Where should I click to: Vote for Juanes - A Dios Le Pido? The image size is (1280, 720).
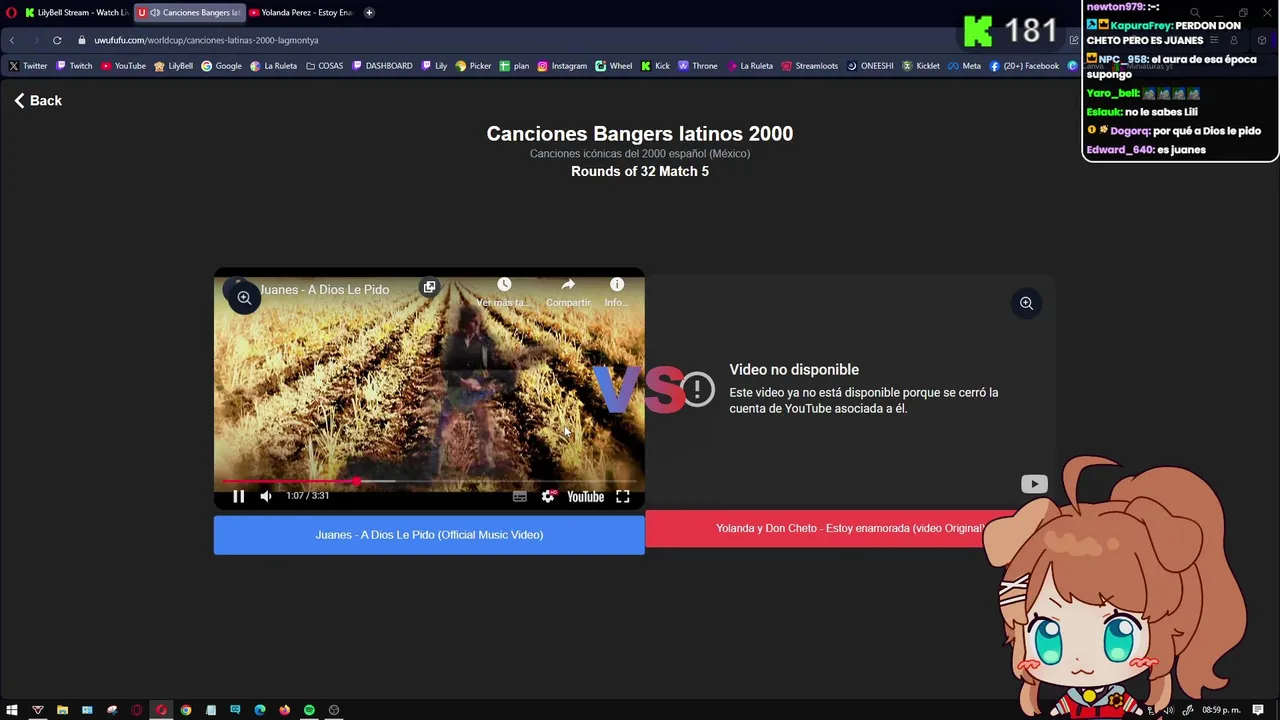click(429, 535)
